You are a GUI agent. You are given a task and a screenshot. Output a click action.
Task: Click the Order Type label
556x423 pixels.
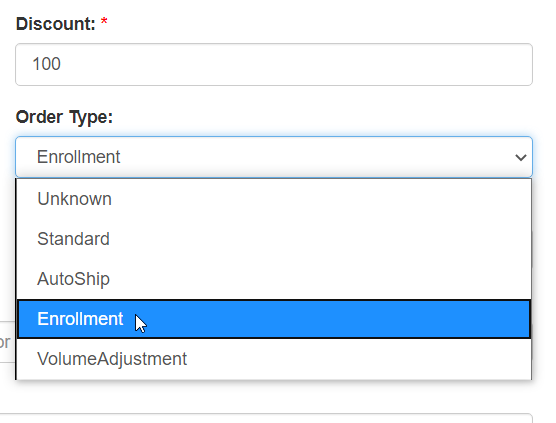tap(64, 117)
